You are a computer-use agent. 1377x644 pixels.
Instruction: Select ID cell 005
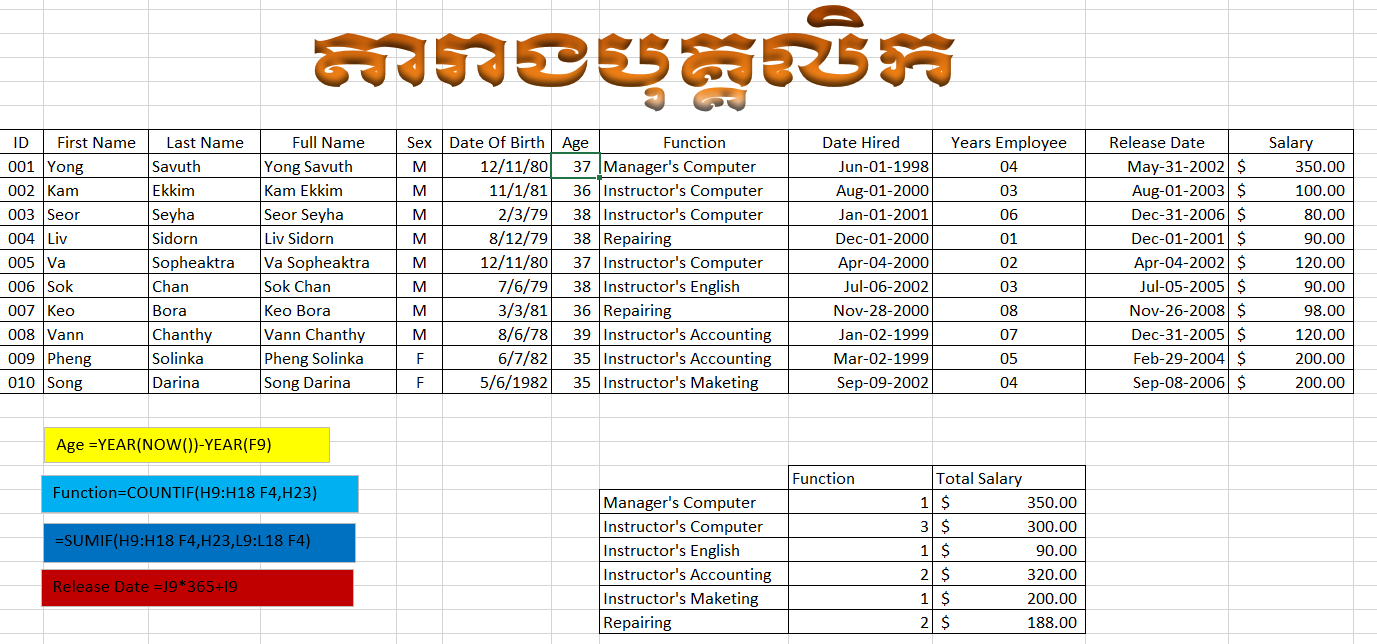coord(21,262)
